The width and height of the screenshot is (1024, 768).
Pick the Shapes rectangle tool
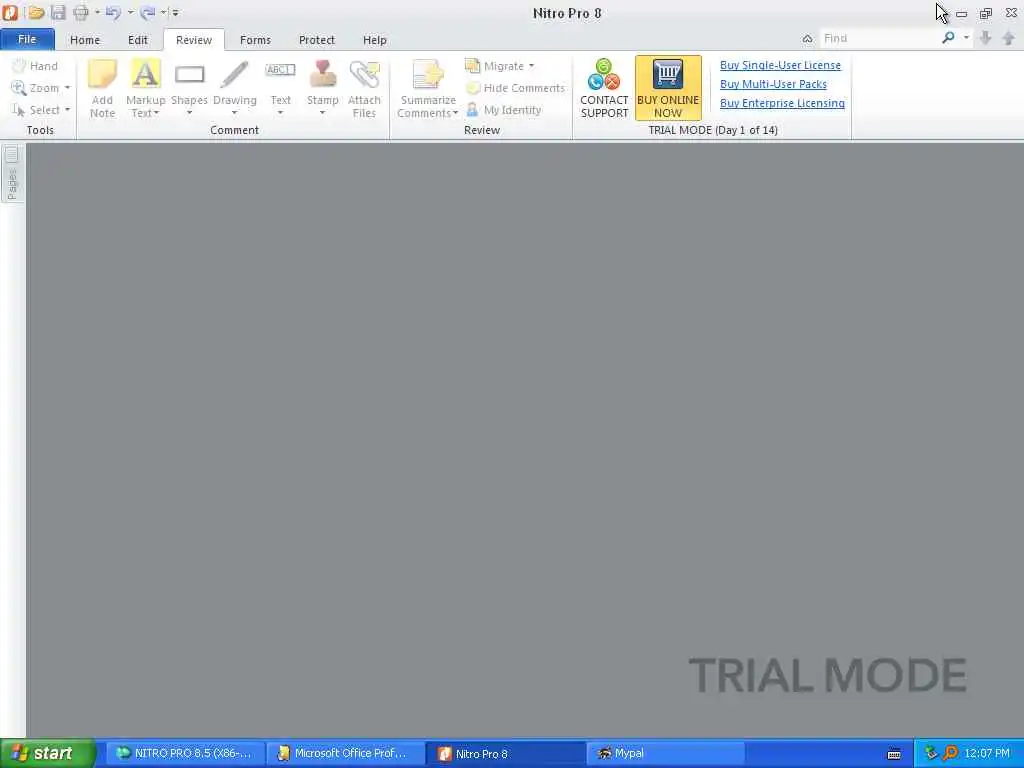[189, 75]
